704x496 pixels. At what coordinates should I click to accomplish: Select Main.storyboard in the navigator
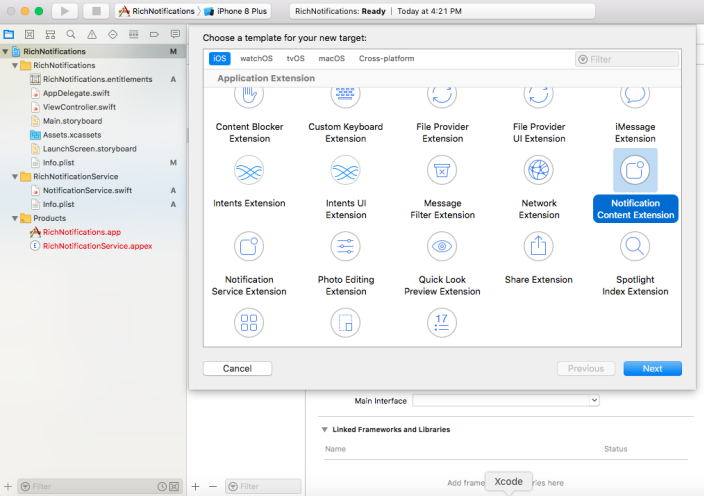[72, 121]
